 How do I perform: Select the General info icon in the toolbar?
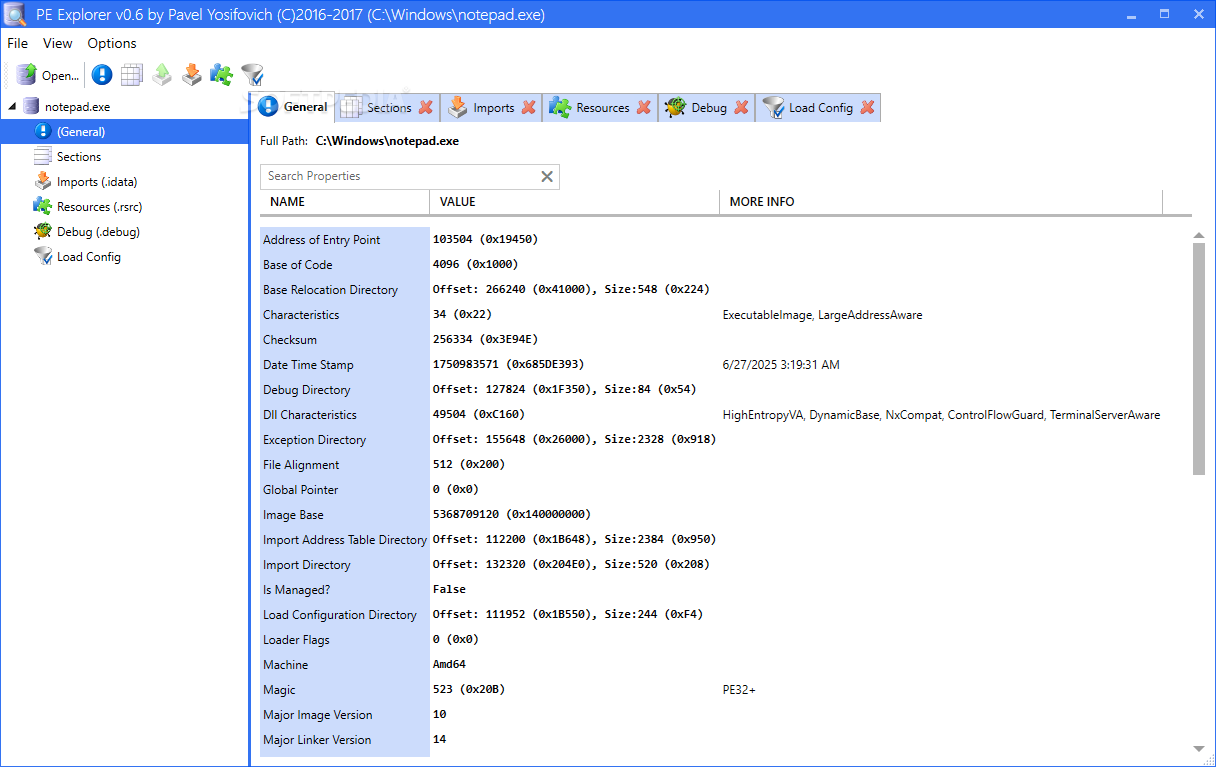tap(101, 75)
